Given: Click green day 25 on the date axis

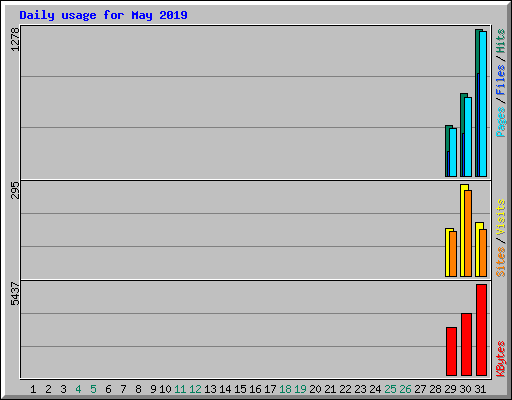Looking at the screenshot, I should coord(390,389).
